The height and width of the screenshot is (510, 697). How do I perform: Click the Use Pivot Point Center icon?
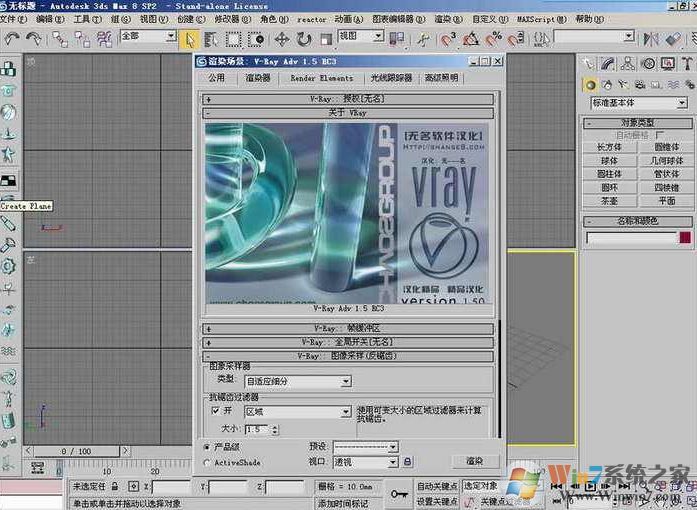point(397,39)
